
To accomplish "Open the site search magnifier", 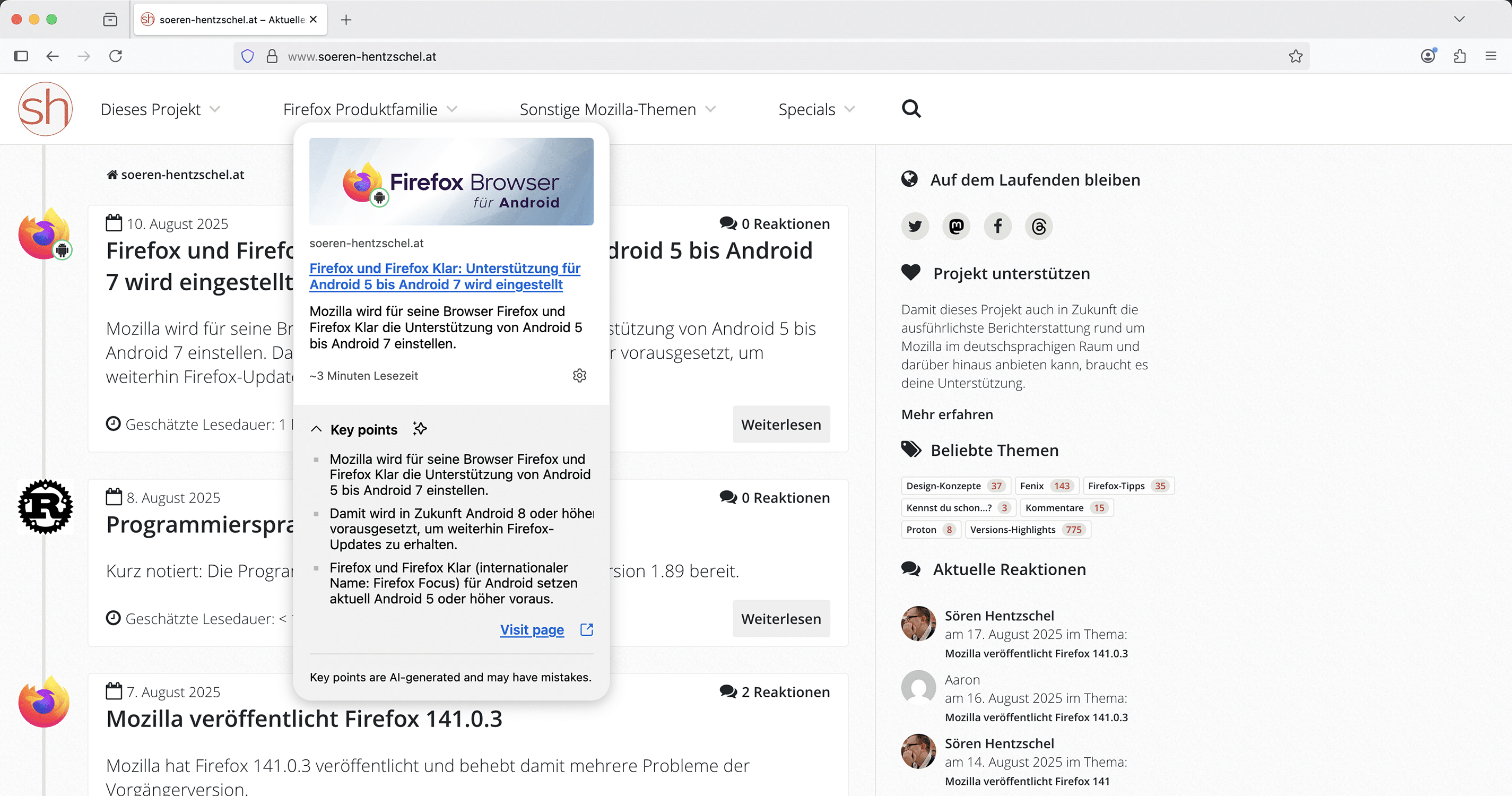I will point(911,109).
